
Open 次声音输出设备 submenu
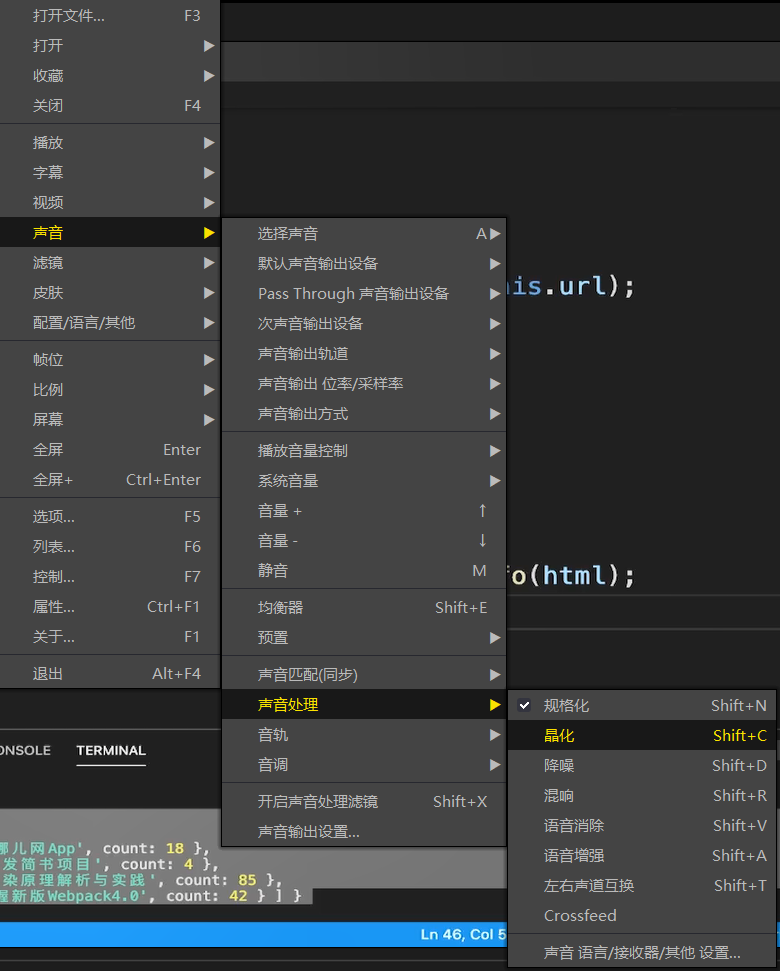click(x=364, y=323)
